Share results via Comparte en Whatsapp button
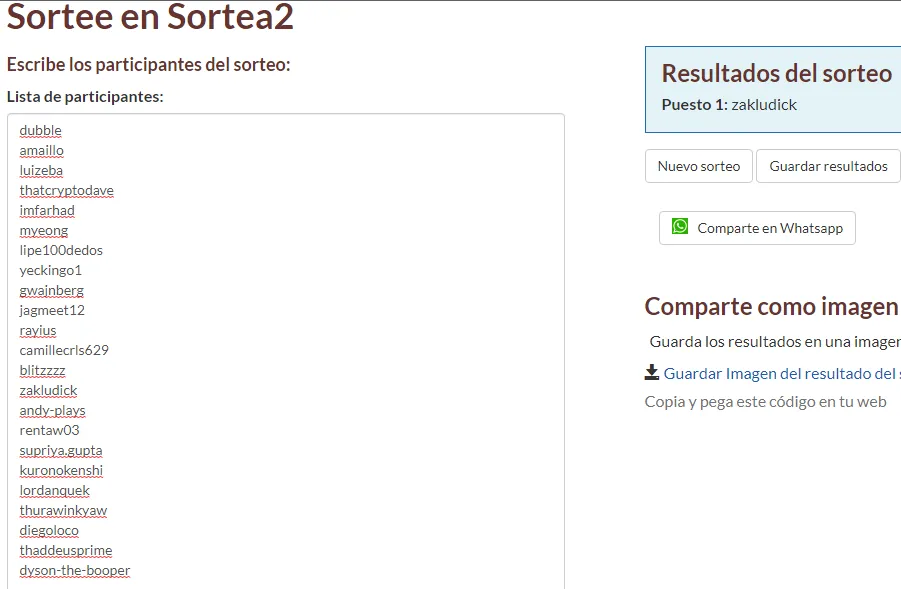 click(757, 228)
